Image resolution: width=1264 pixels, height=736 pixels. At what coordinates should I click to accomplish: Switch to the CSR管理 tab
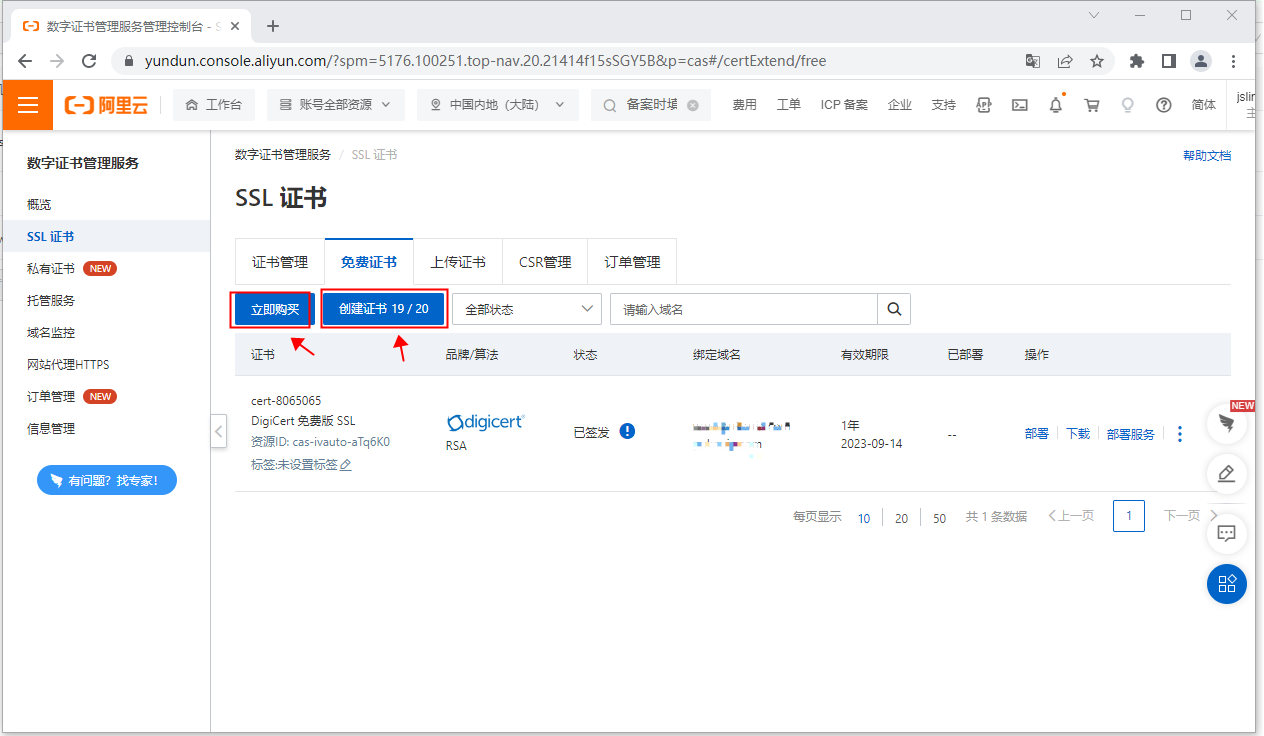pyautogui.click(x=545, y=262)
